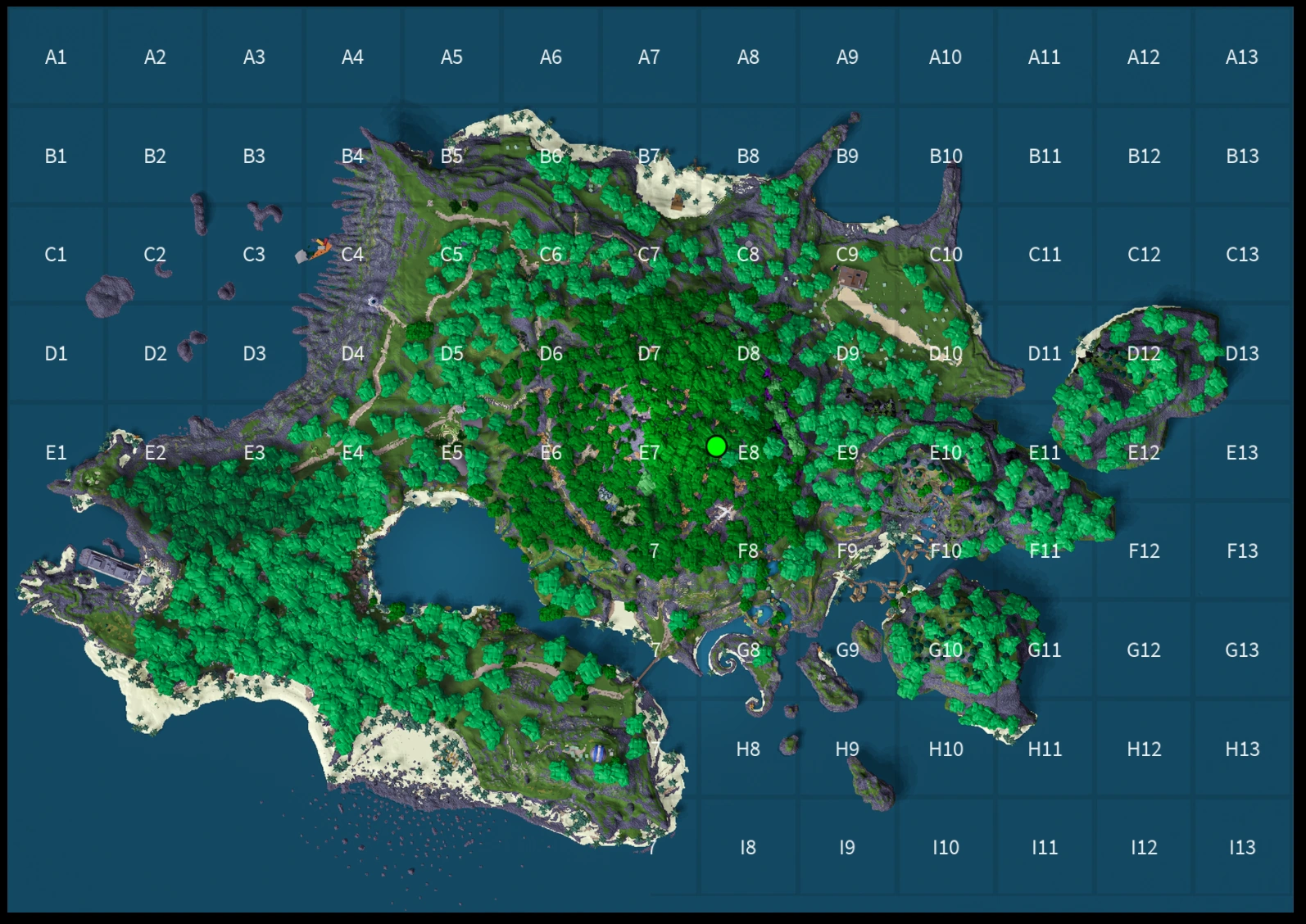The image size is (1306, 924).
Task: Click grid label E10
Action: (x=945, y=453)
